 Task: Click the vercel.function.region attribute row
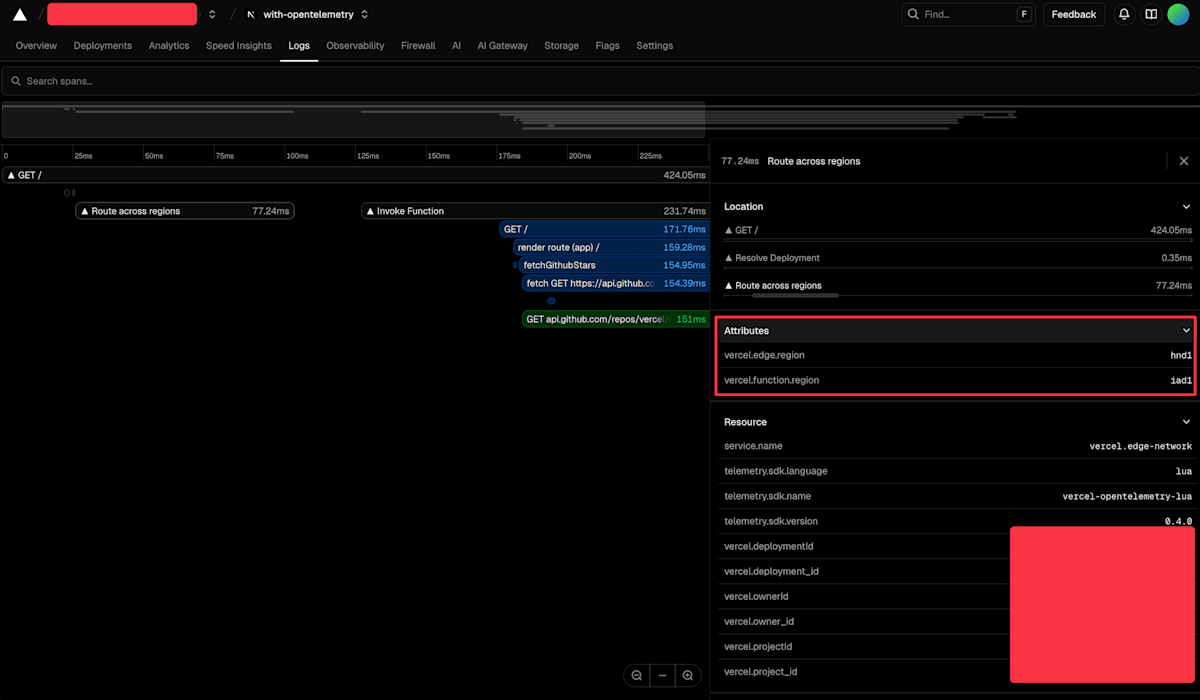(958, 380)
